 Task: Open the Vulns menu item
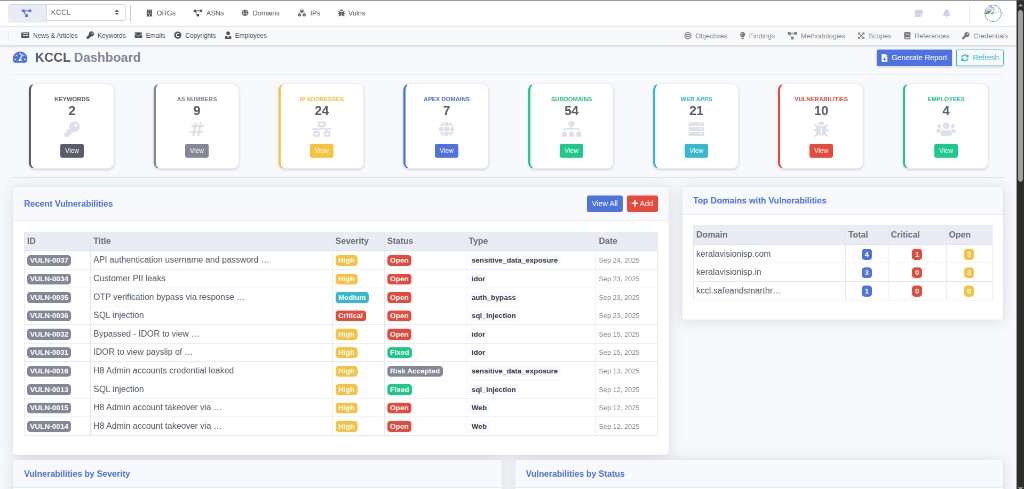point(351,13)
